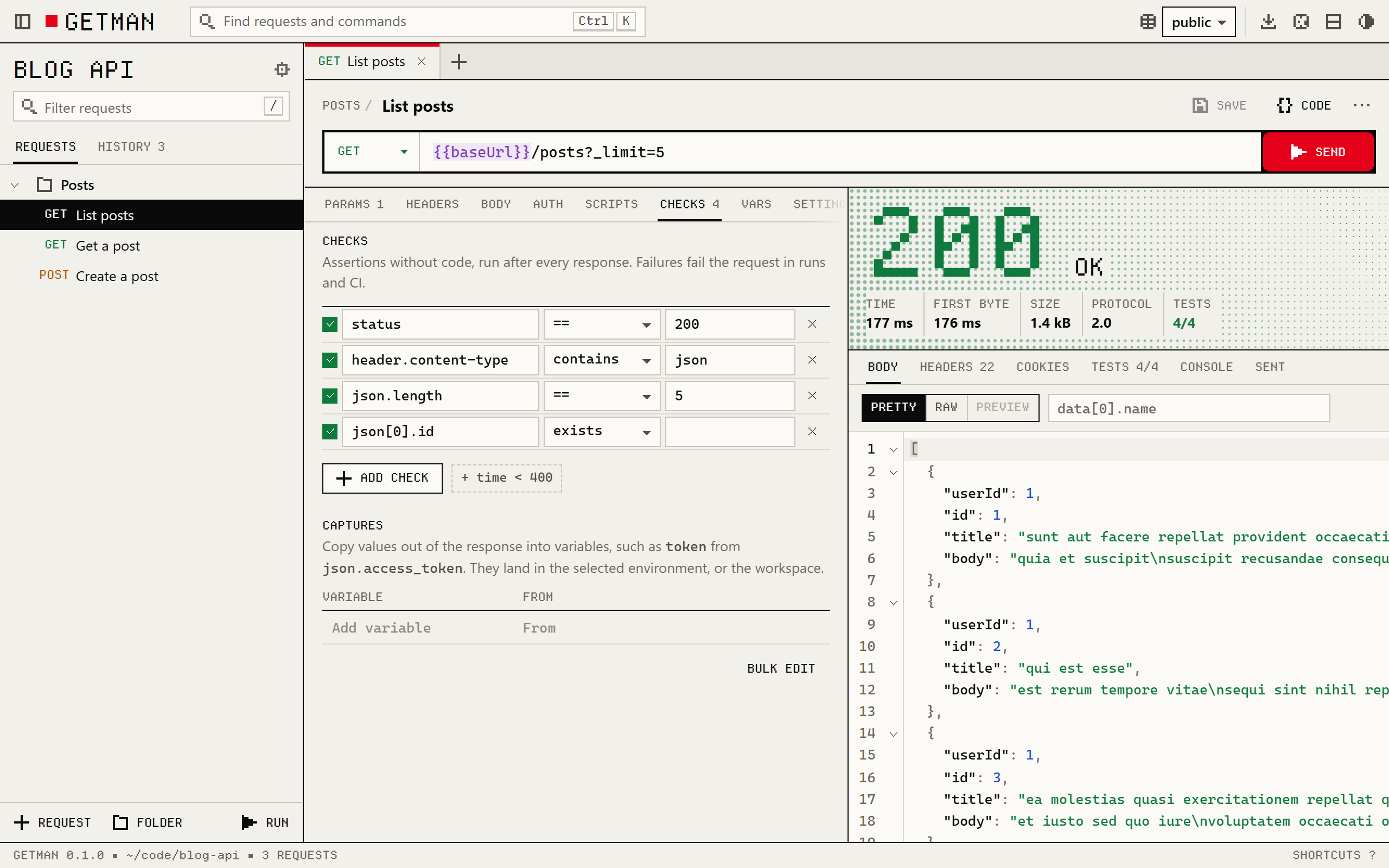Uncheck the status check
Viewport: 1389px width, 868px height.
(330, 324)
